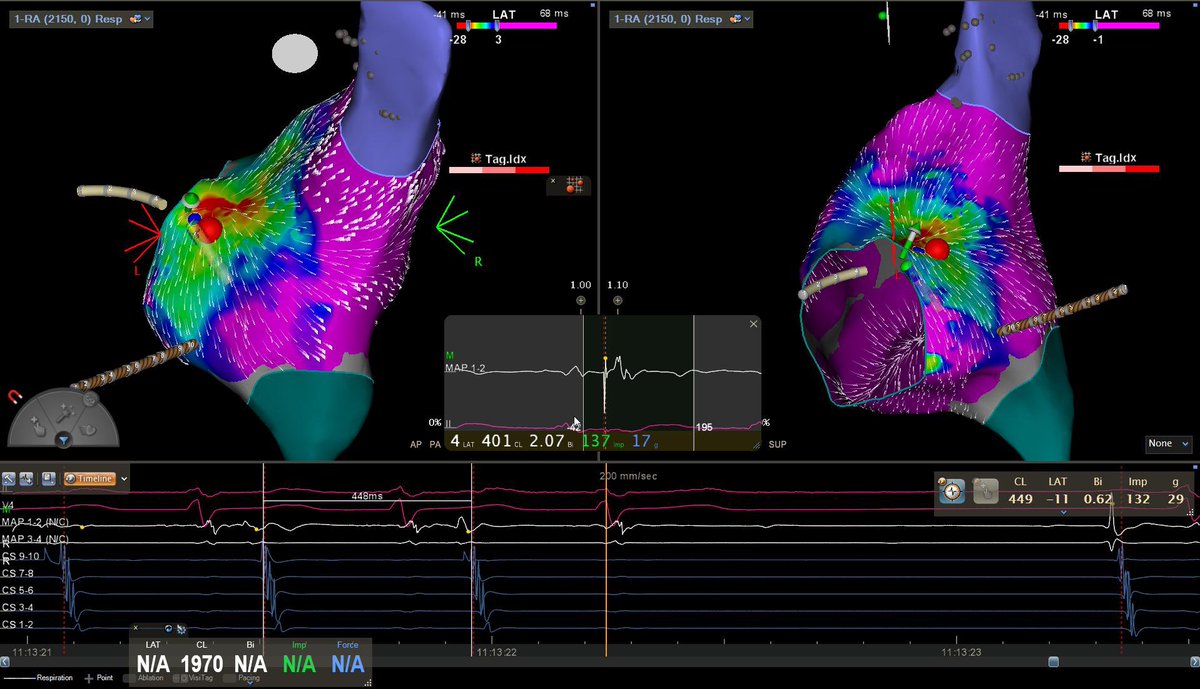
Task: Adjust left LAT color bar upper slider (3)
Action: coord(497,25)
